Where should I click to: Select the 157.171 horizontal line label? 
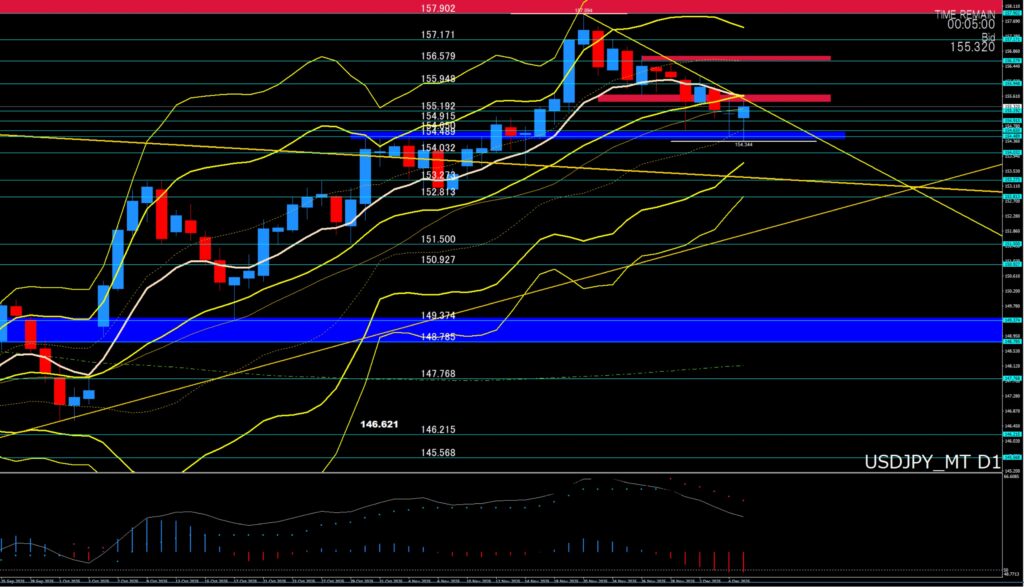[438, 34]
